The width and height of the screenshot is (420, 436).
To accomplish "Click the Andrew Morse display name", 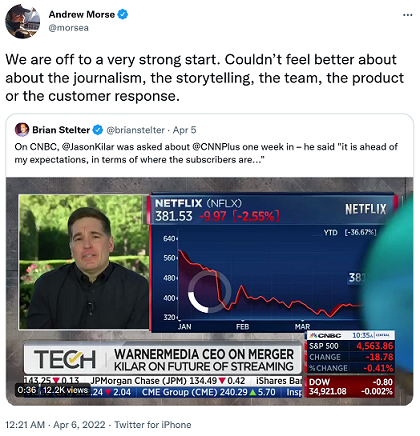I will 82,14.
